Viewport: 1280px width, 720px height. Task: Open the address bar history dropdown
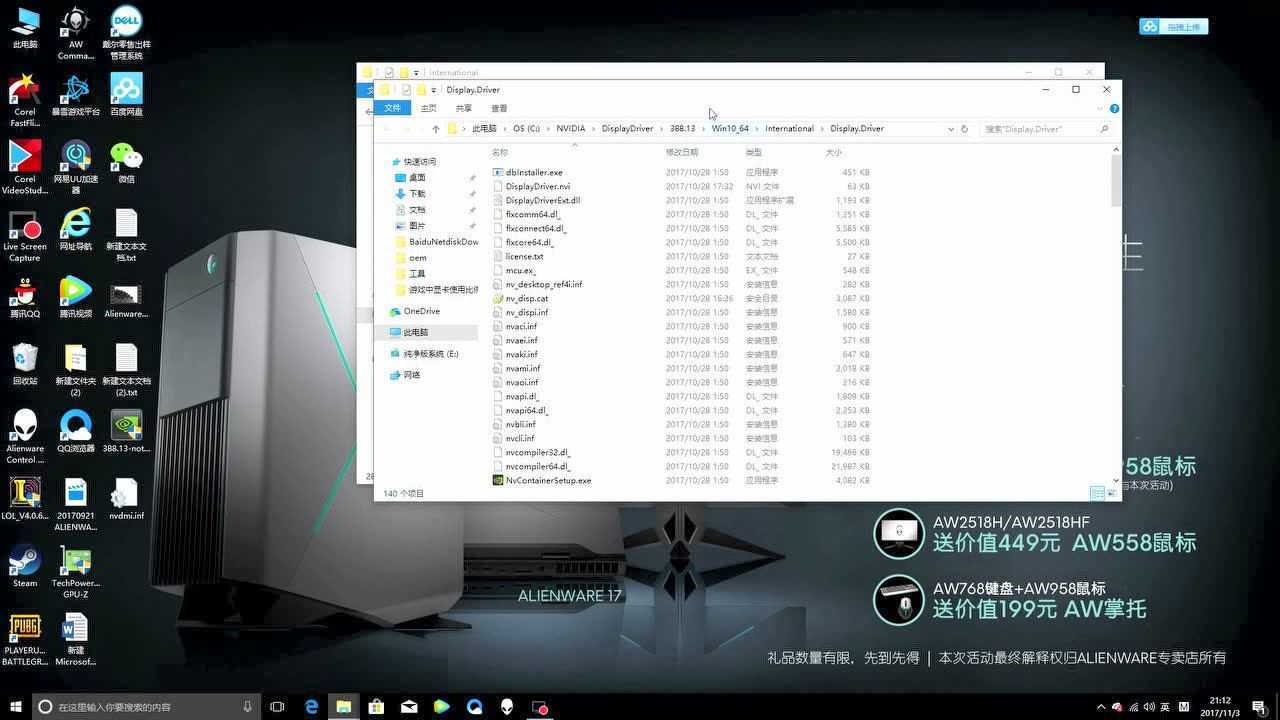950,129
